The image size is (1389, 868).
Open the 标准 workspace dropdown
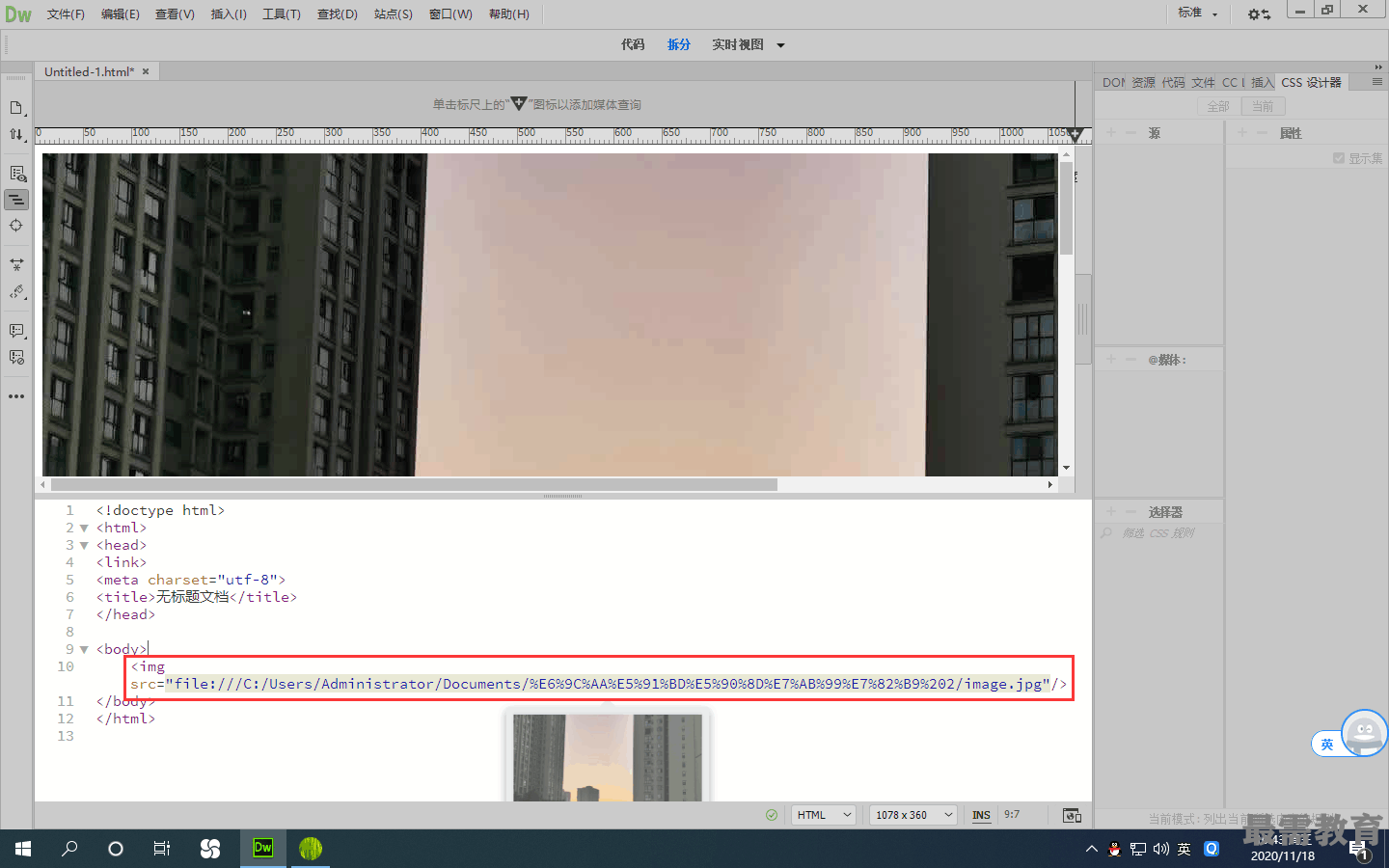(x=1198, y=14)
